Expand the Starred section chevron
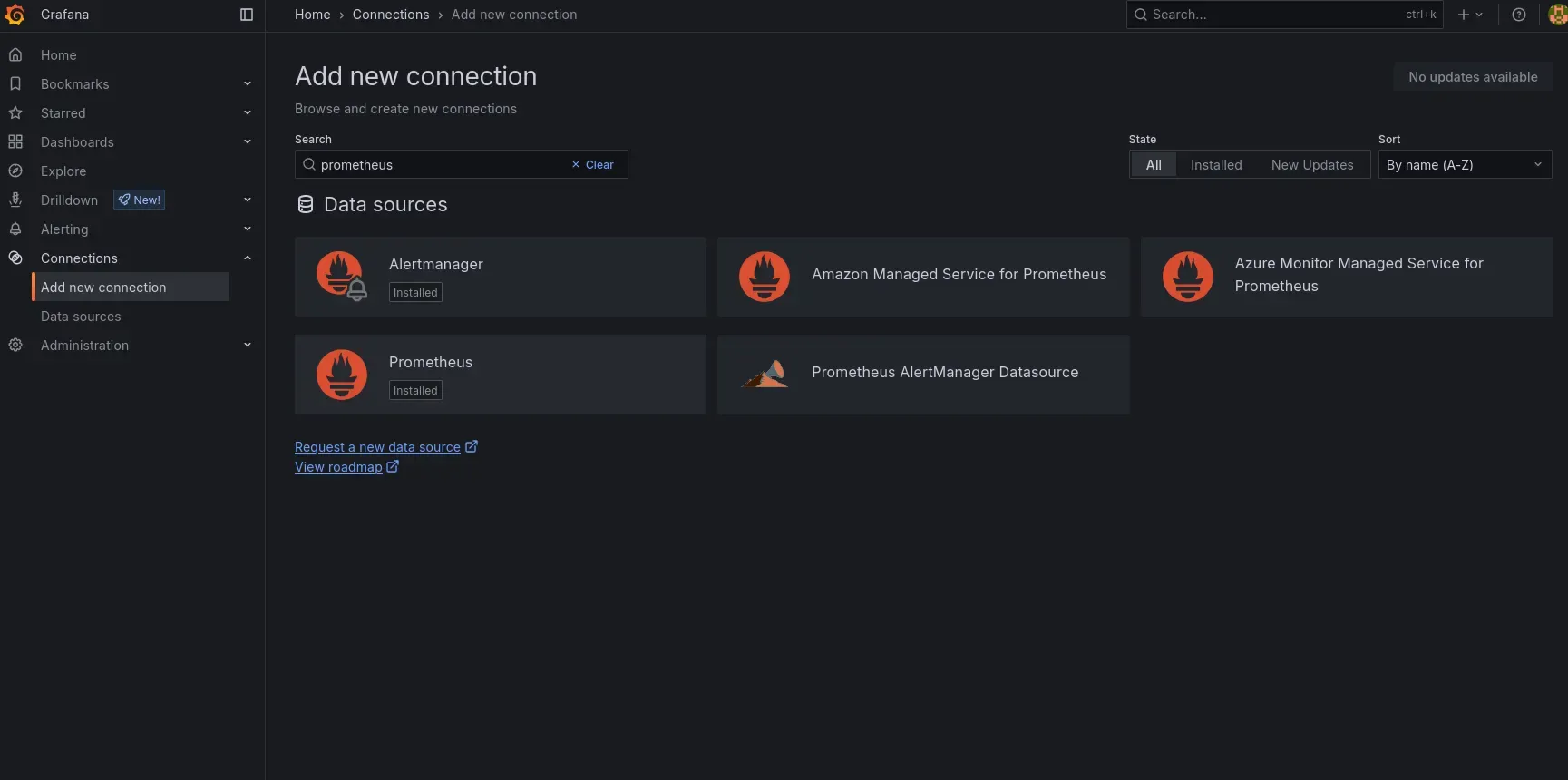Image resolution: width=1568 pixels, height=780 pixels. coord(248,113)
